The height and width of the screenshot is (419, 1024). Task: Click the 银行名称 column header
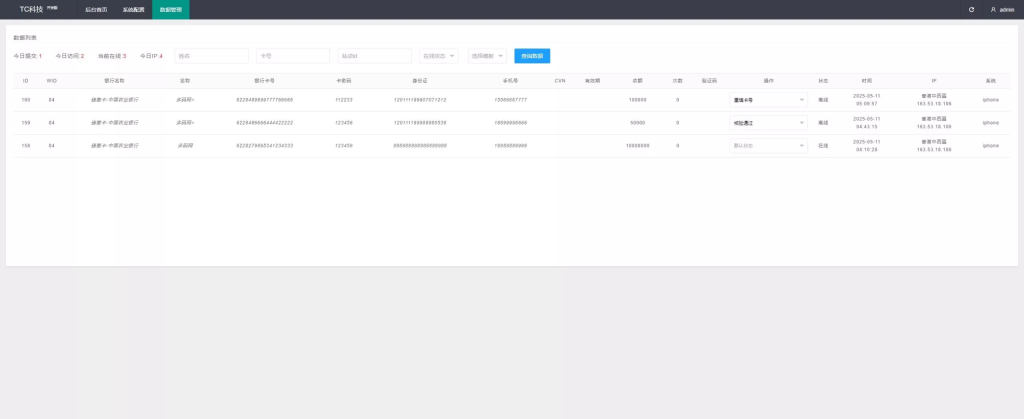coord(114,81)
